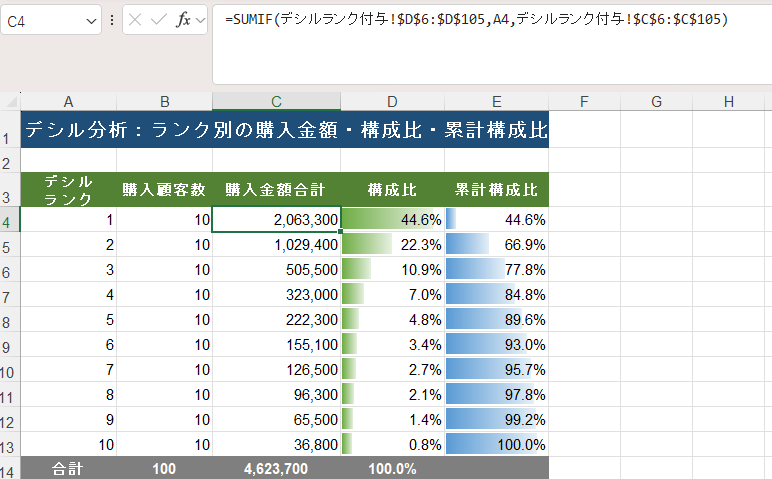This screenshot has height=479, width=772.
Task: Select the total cell 4,623,700
Action: (276, 469)
